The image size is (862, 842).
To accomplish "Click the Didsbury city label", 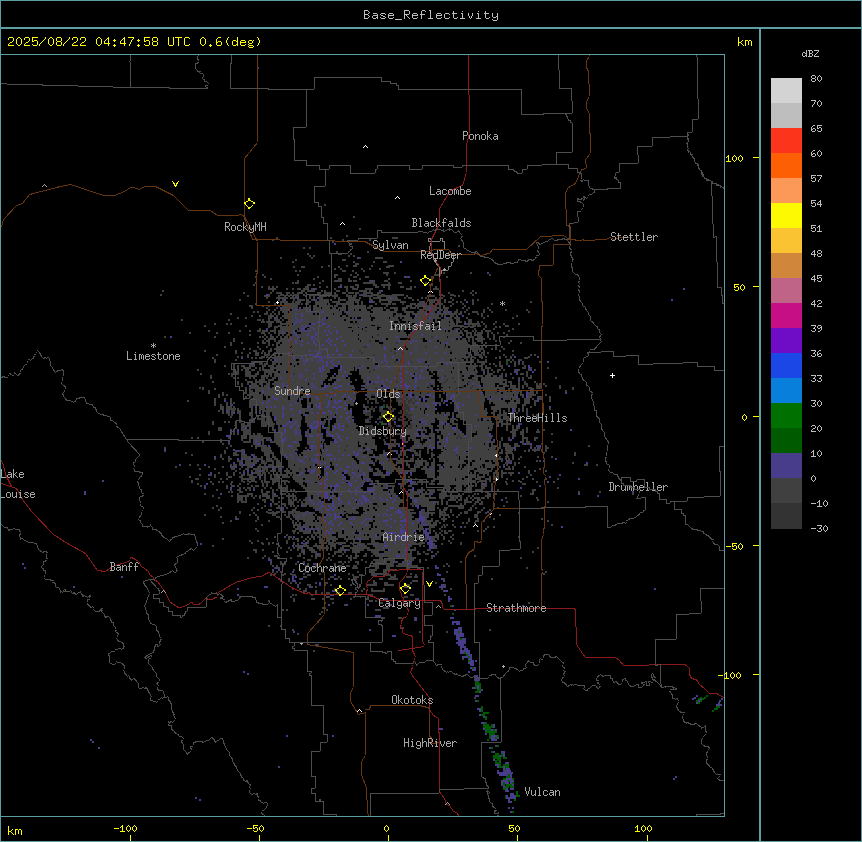I will 383,431.
